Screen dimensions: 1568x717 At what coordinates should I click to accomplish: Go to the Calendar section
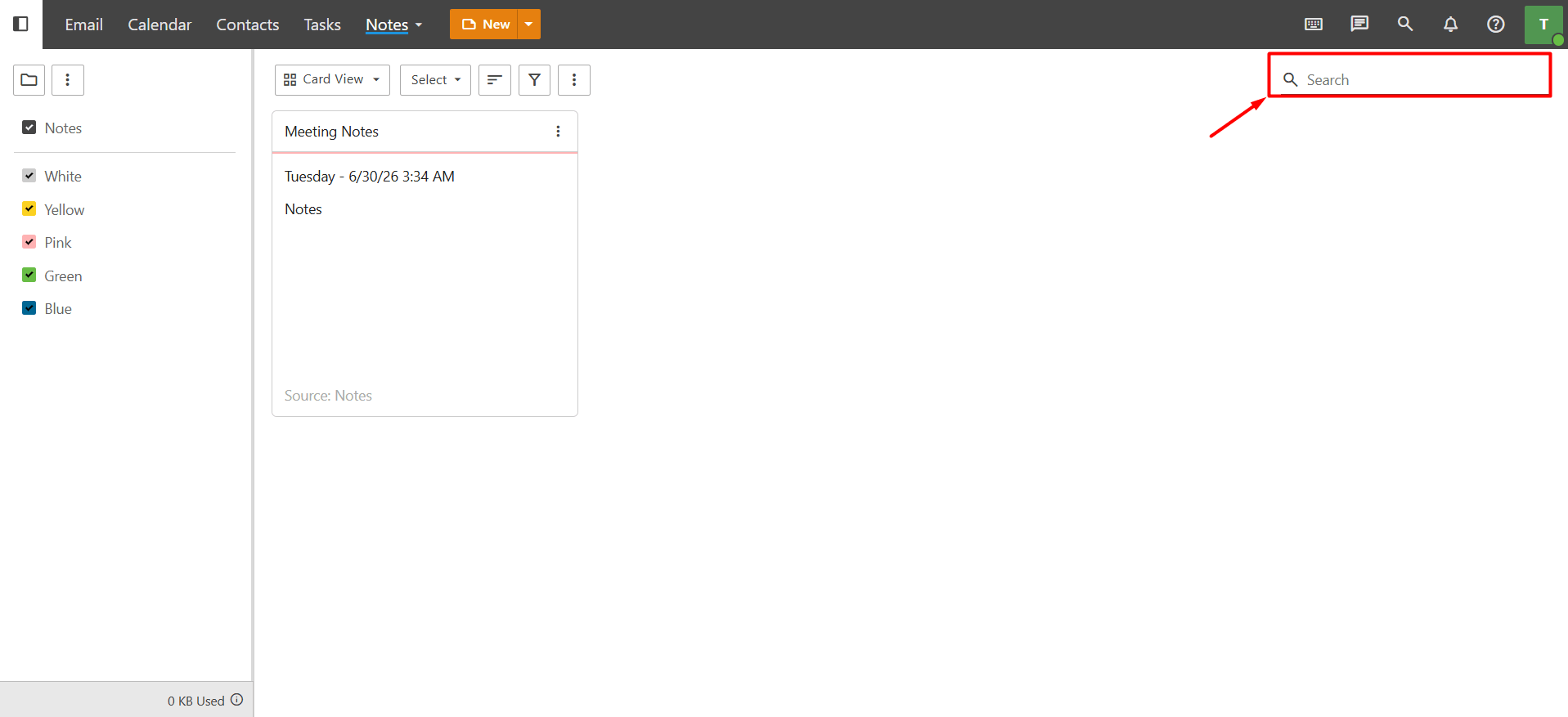pos(159,25)
